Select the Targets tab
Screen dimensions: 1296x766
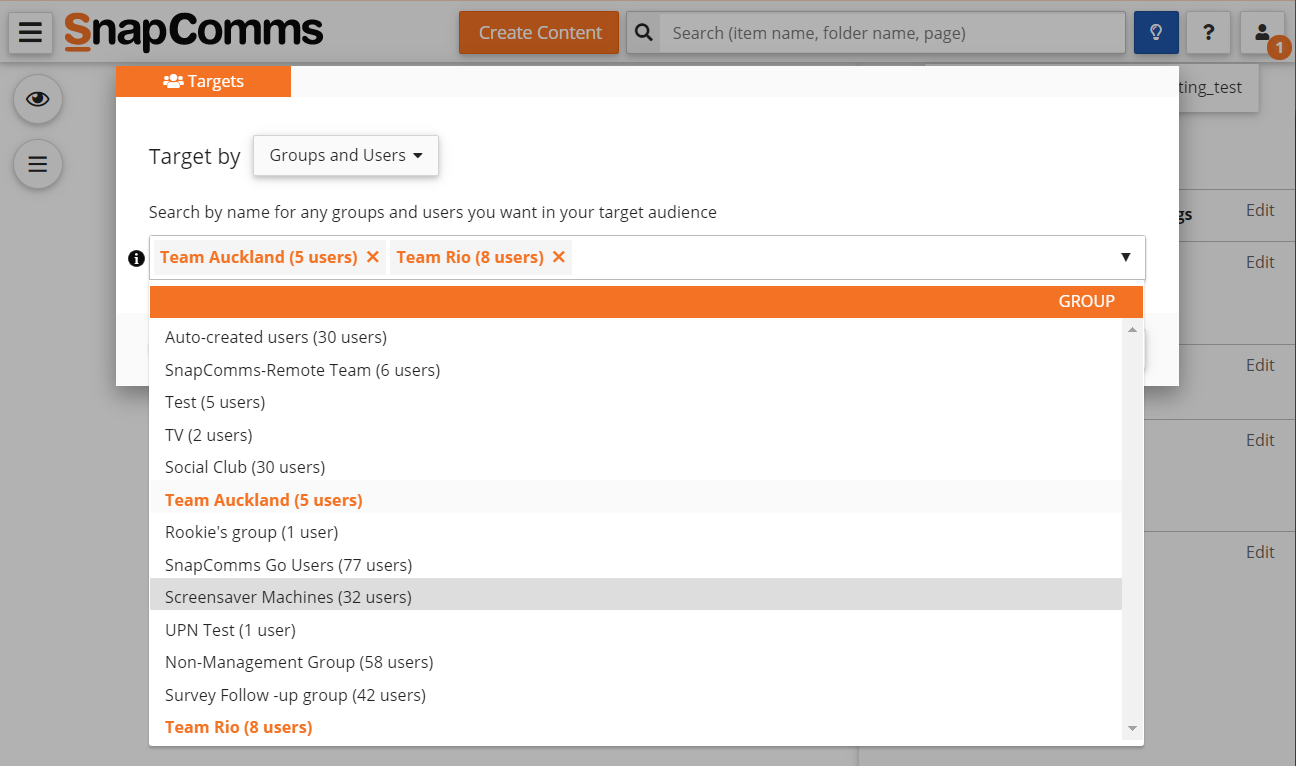point(203,81)
